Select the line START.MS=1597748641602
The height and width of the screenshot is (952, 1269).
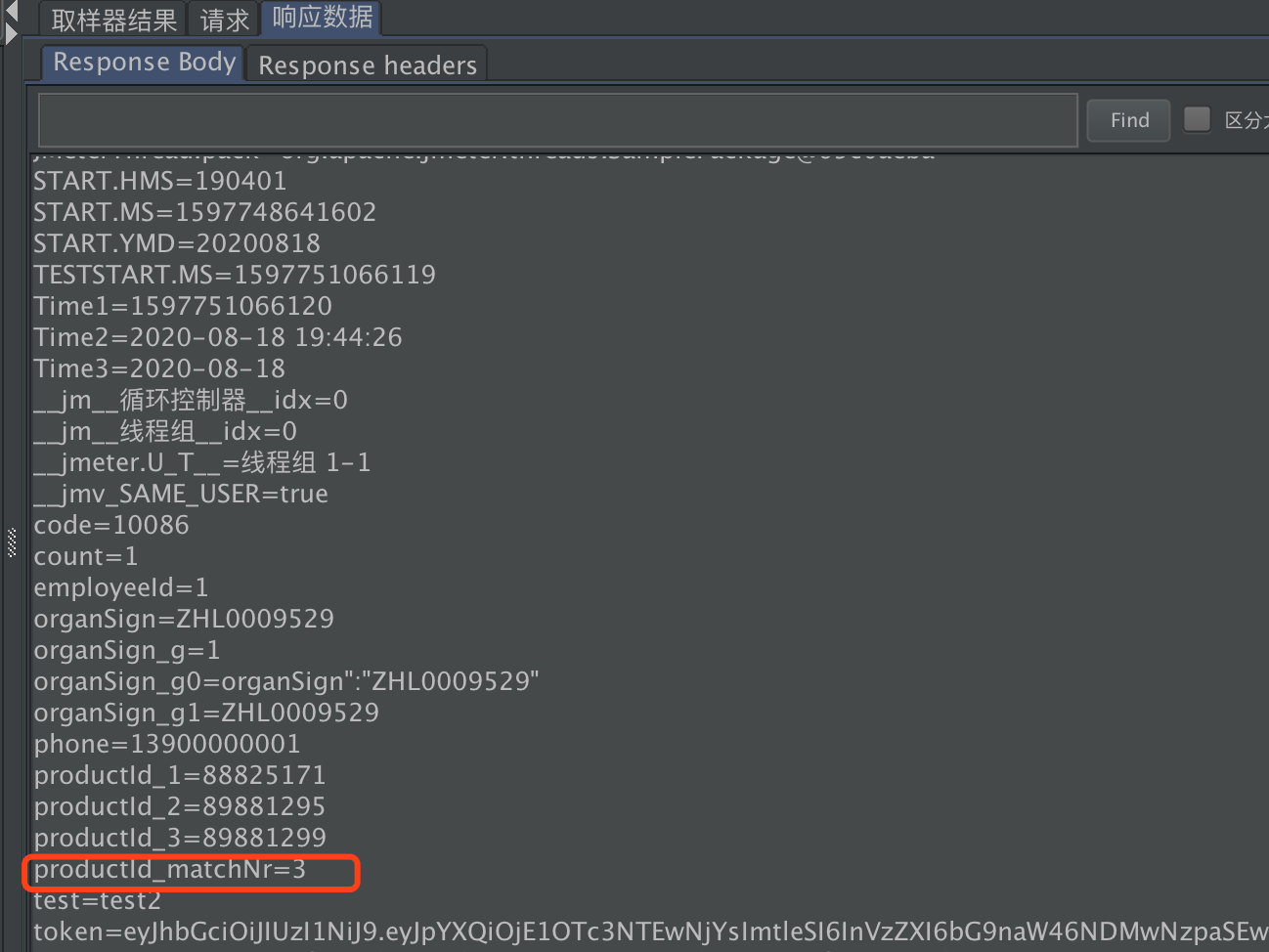click(205, 212)
